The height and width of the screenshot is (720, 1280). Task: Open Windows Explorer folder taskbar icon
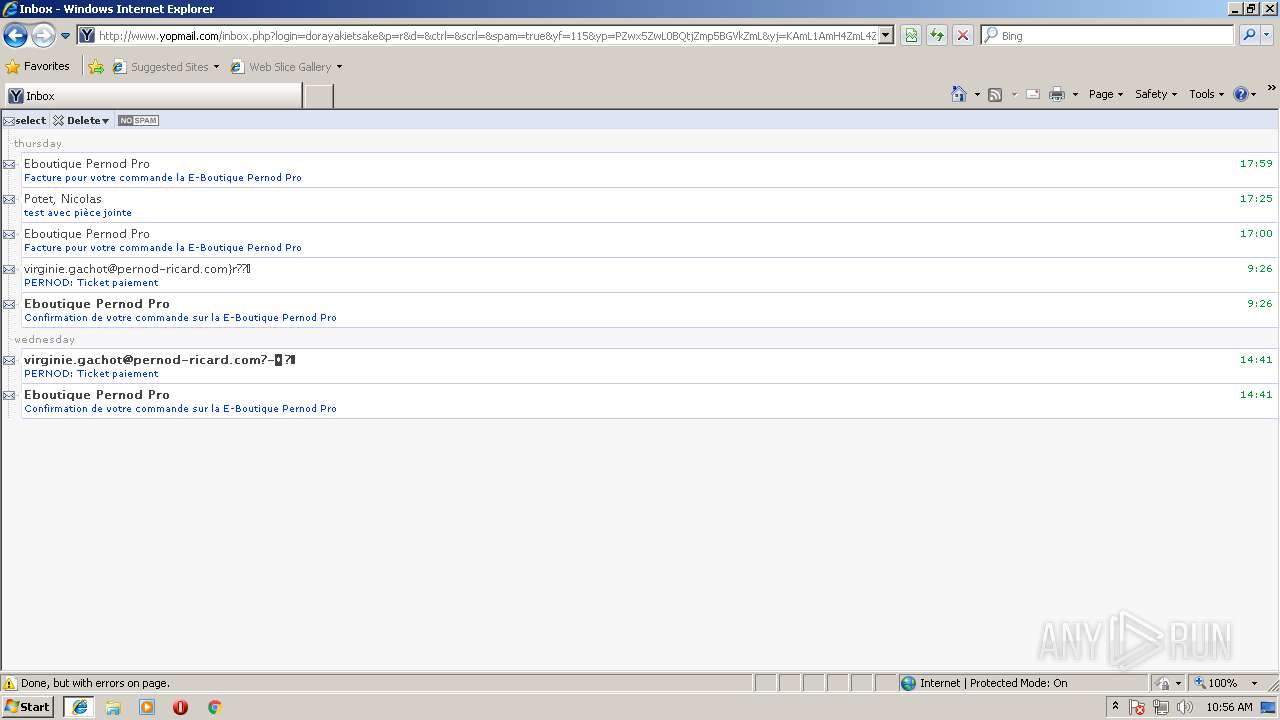click(113, 707)
